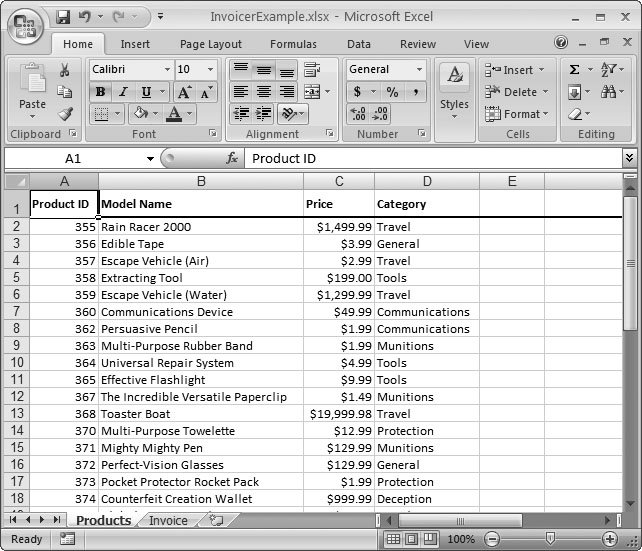Image resolution: width=642 pixels, height=551 pixels.
Task: Select row 7 header
Action: (x=16, y=312)
